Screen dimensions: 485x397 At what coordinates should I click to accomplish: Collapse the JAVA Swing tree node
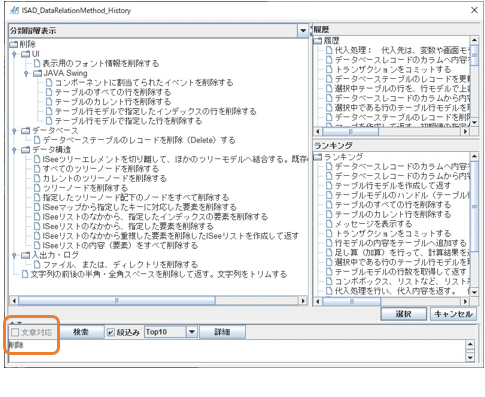click(x=26, y=73)
